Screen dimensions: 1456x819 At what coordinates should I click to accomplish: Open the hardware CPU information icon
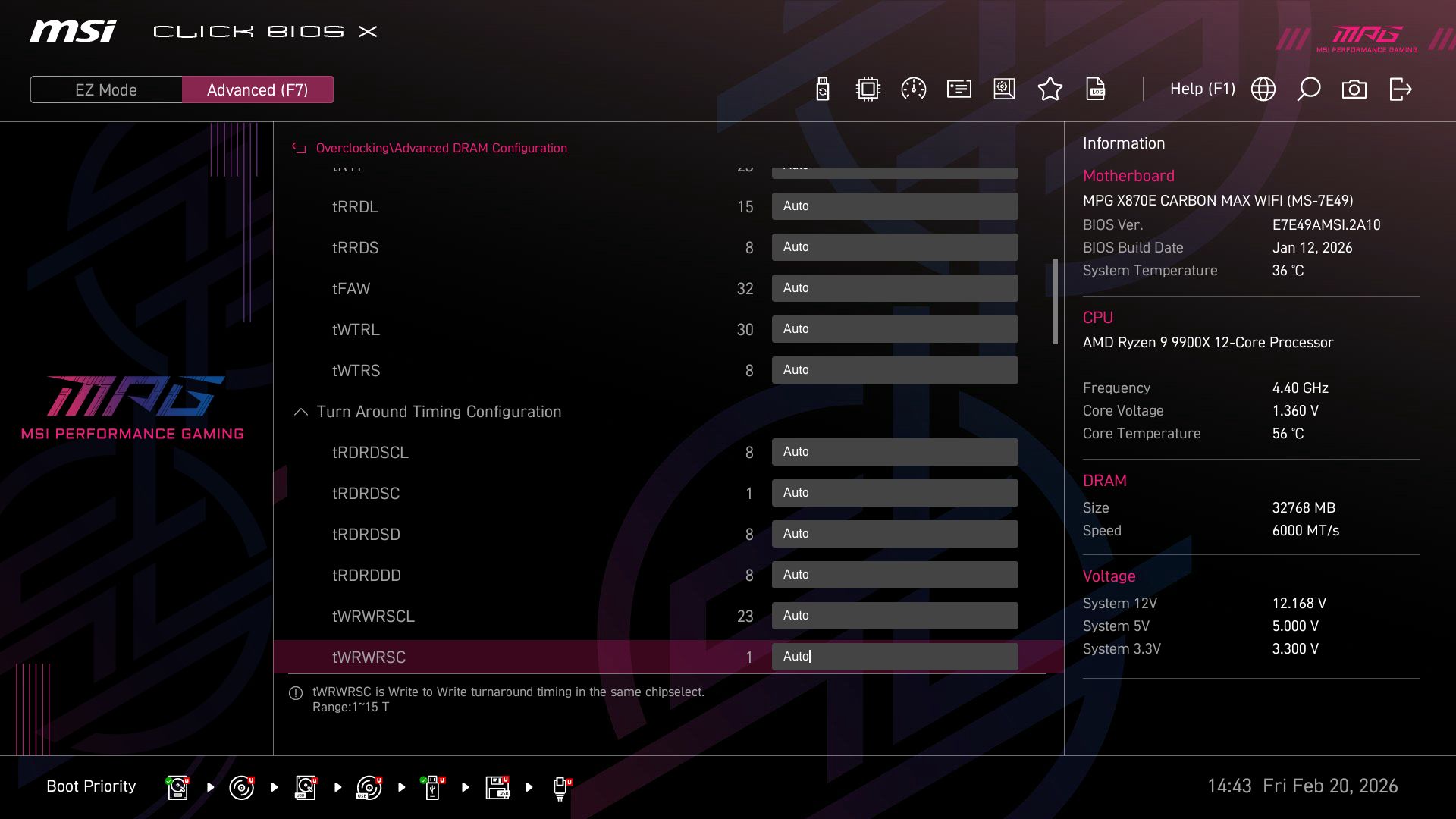pos(867,89)
